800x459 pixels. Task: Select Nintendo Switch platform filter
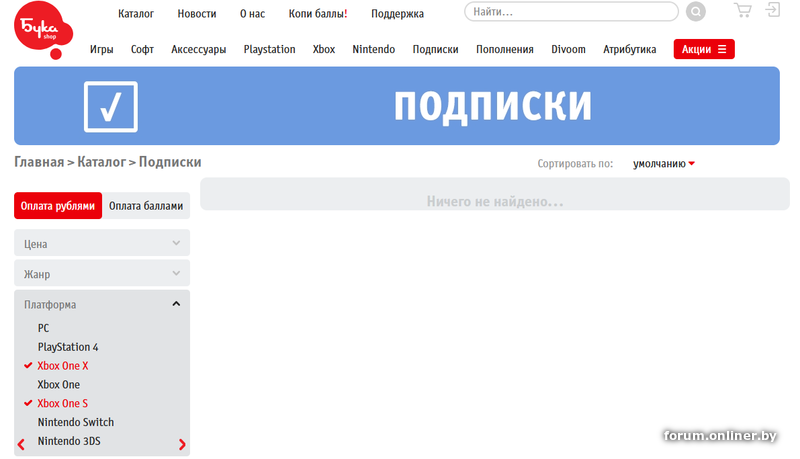(76, 422)
